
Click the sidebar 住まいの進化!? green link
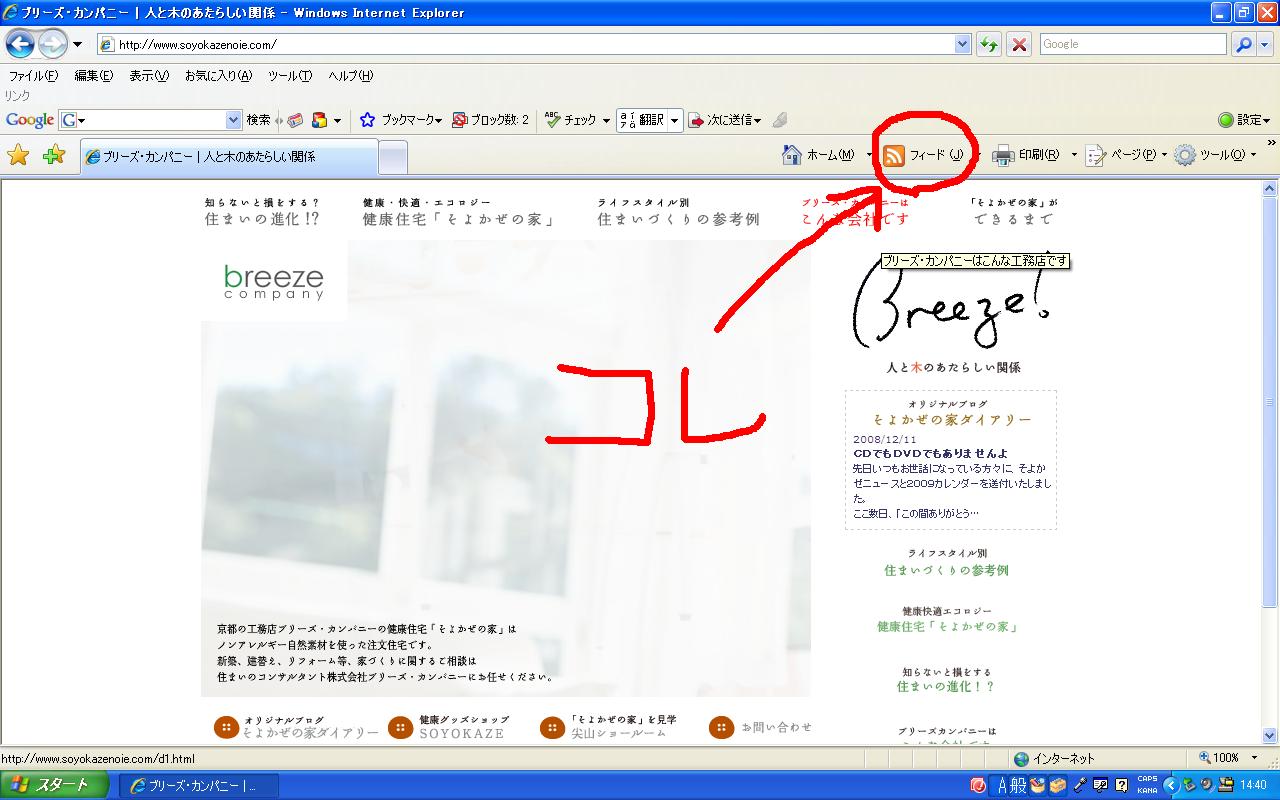tap(947, 686)
